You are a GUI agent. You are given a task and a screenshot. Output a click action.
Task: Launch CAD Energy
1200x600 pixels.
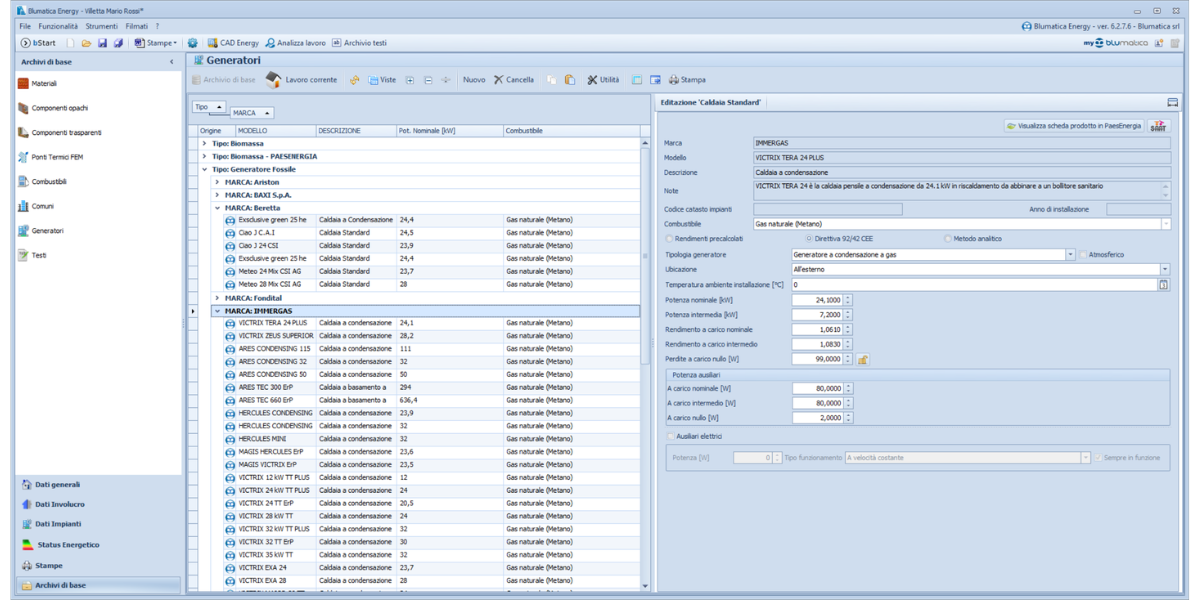click(233, 43)
